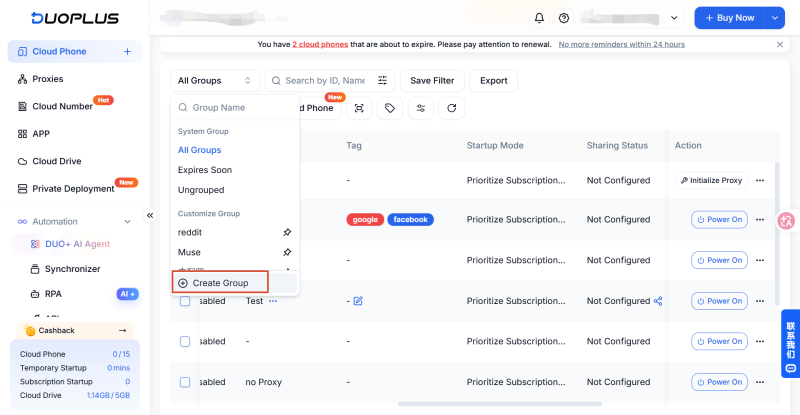Tick the checkbox in no Proxy row

point(185,382)
